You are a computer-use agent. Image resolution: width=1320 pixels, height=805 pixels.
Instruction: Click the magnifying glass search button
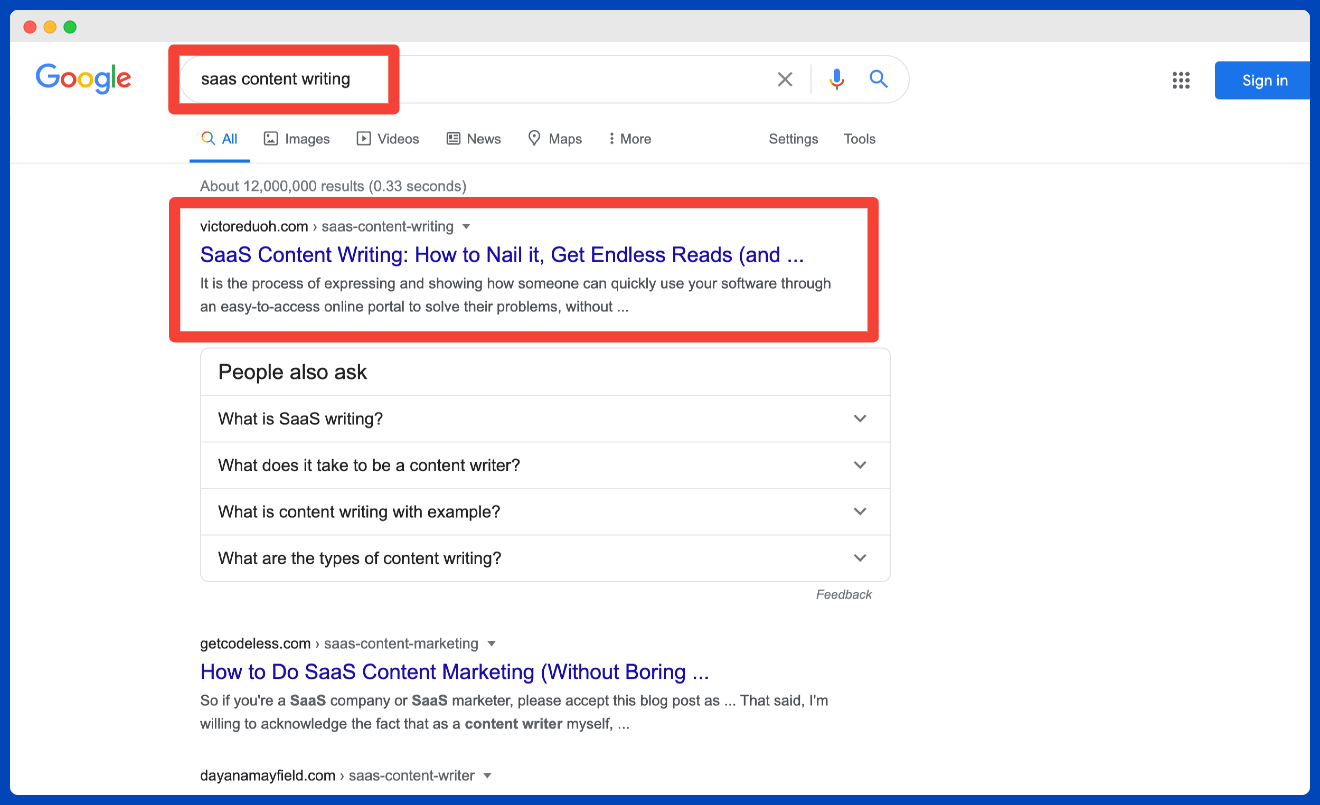(879, 79)
